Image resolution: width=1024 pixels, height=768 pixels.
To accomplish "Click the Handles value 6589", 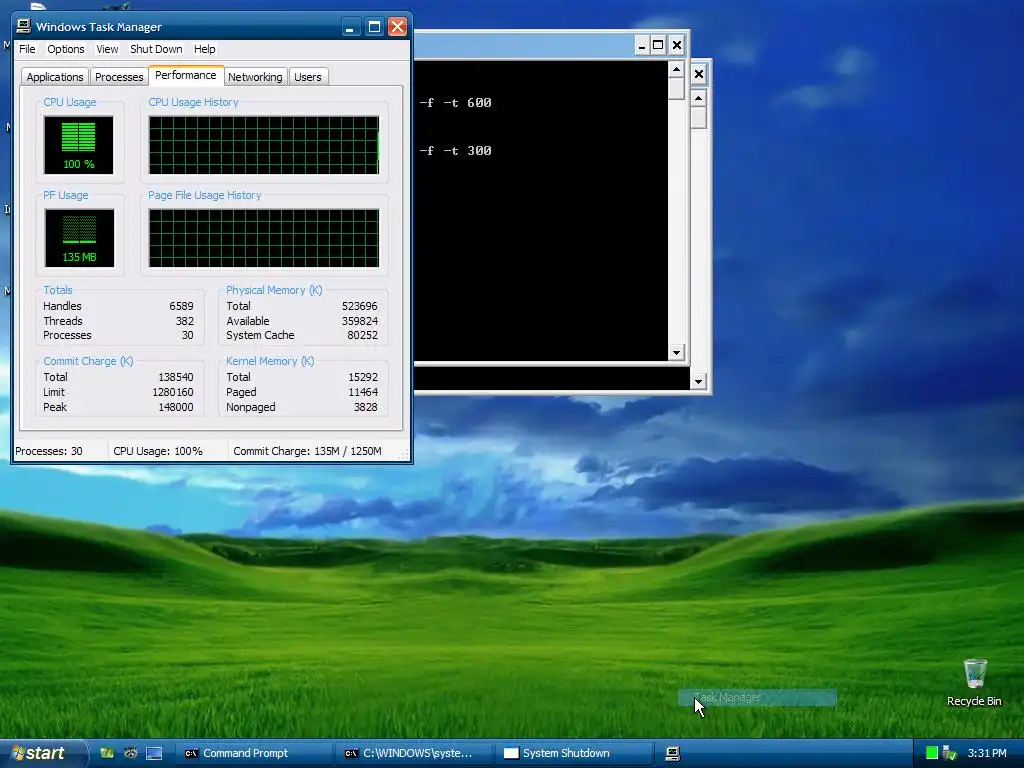I will coord(181,306).
